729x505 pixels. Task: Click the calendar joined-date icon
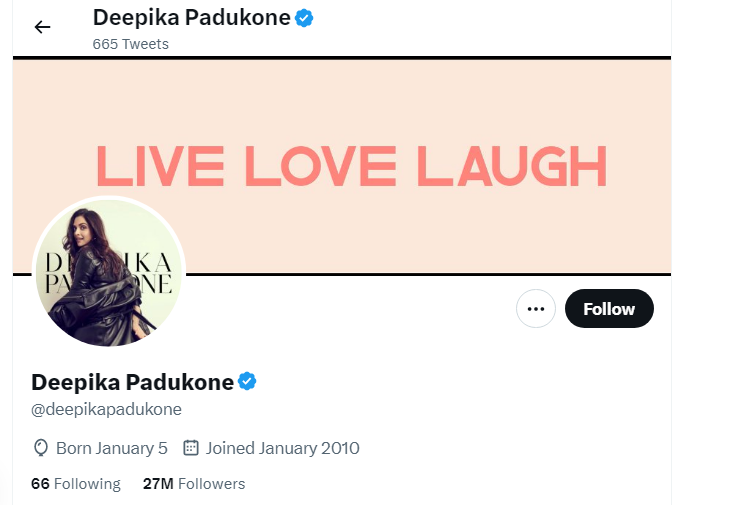click(191, 448)
